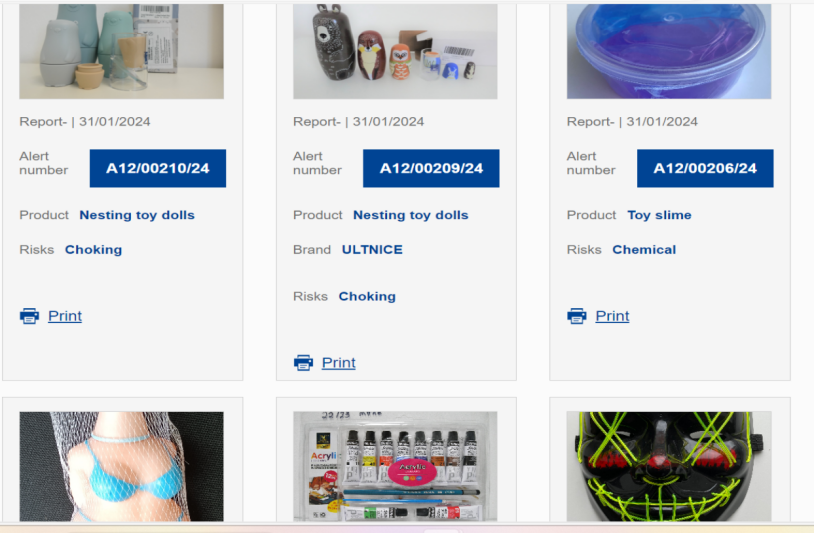The height and width of the screenshot is (534, 814).
Task: View purple toy slime photo
Action: click(669, 51)
